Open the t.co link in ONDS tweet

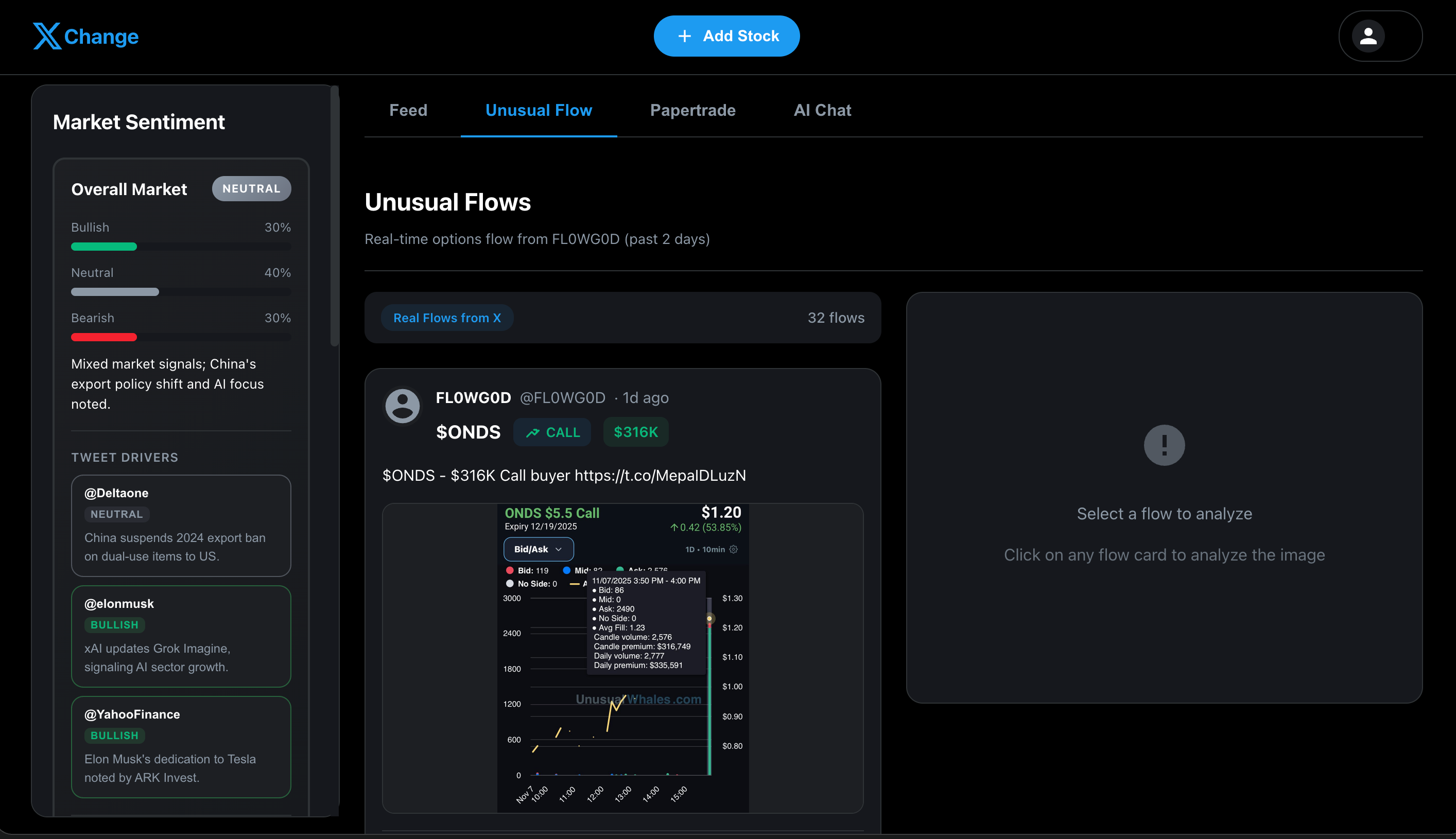[660, 476]
